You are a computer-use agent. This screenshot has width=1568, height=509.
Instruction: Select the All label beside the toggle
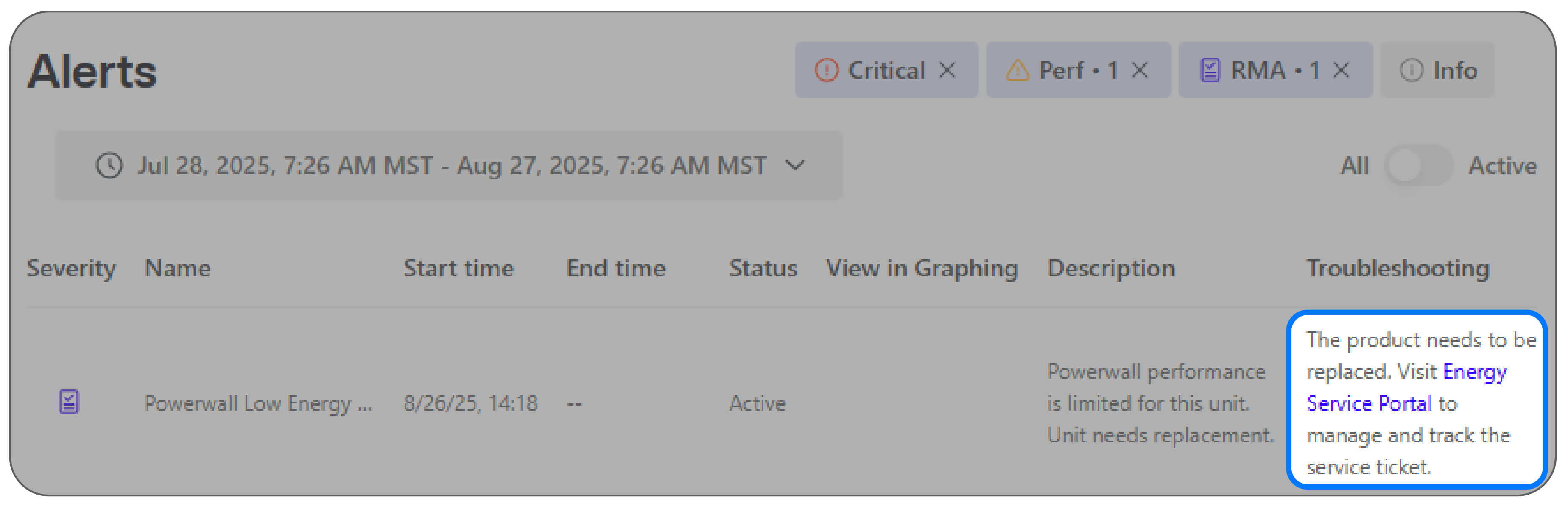tap(1354, 166)
